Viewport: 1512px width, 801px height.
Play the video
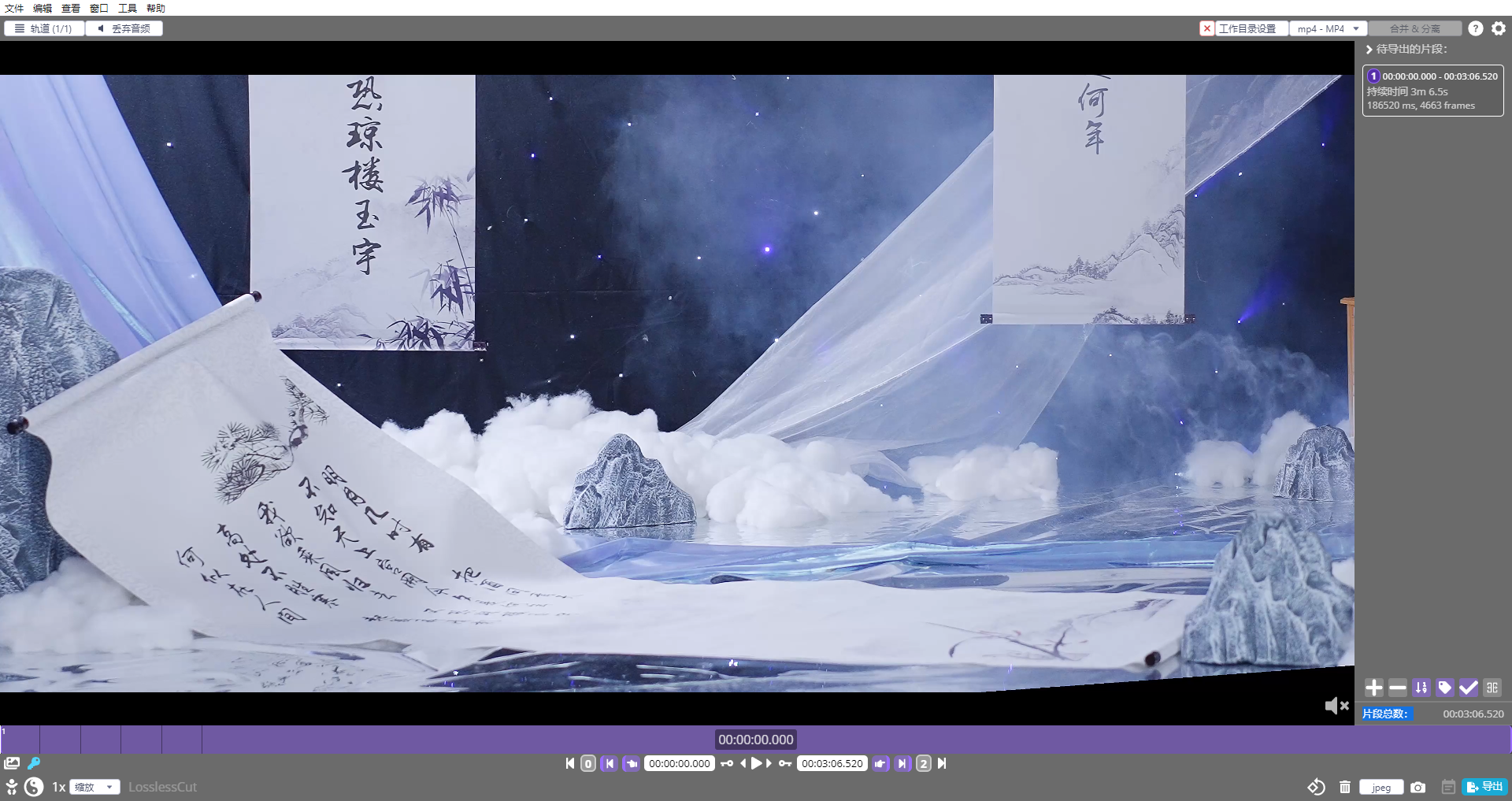coord(756,763)
